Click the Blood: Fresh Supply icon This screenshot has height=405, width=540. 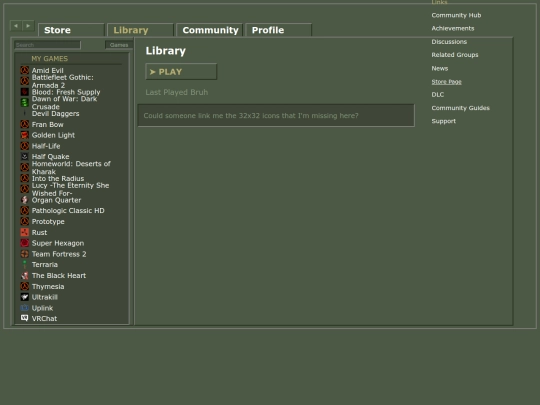[24, 92]
